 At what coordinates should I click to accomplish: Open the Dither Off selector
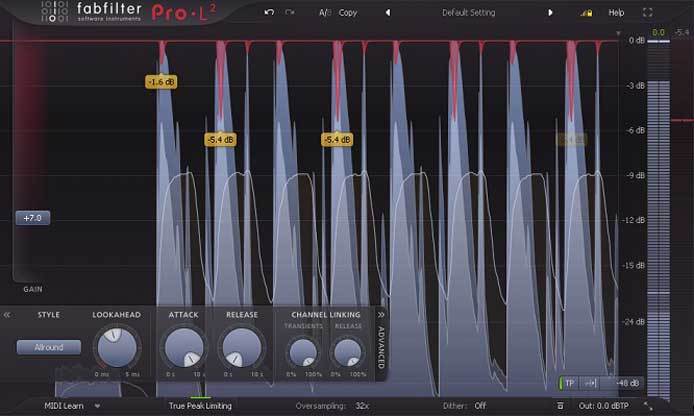tap(465, 405)
